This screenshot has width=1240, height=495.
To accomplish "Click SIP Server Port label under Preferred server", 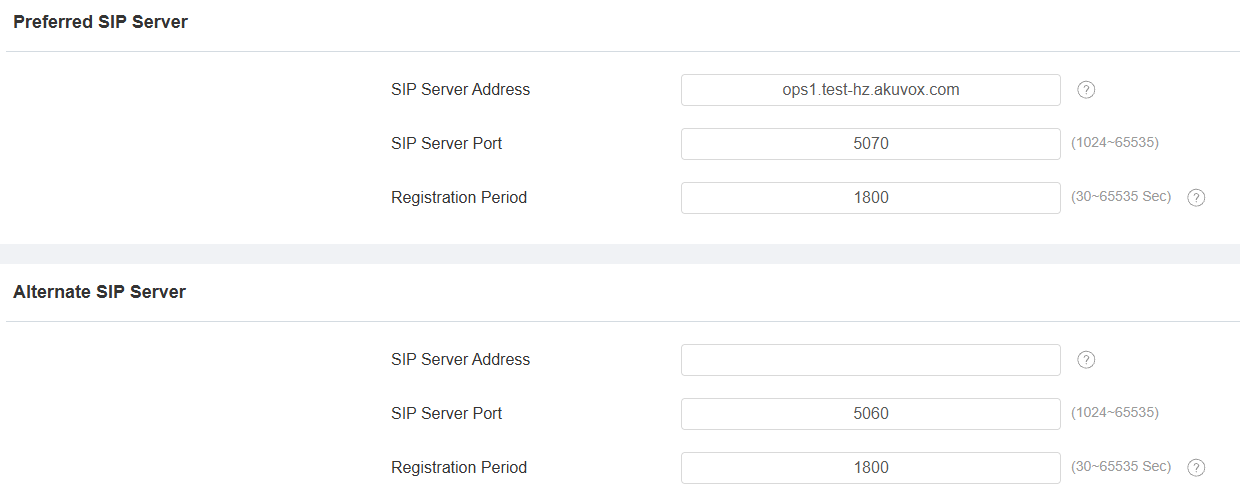I will [x=446, y=144].
